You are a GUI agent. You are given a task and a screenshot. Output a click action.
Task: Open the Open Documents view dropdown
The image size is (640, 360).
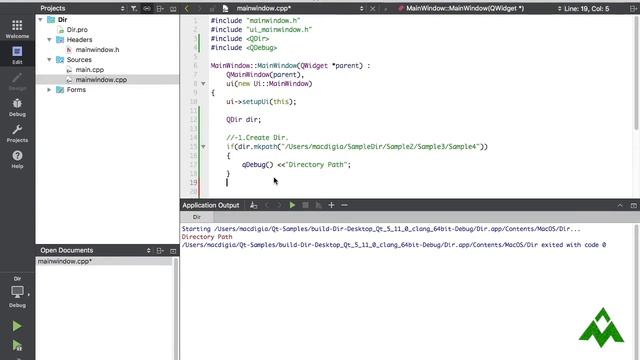(149, 251)
